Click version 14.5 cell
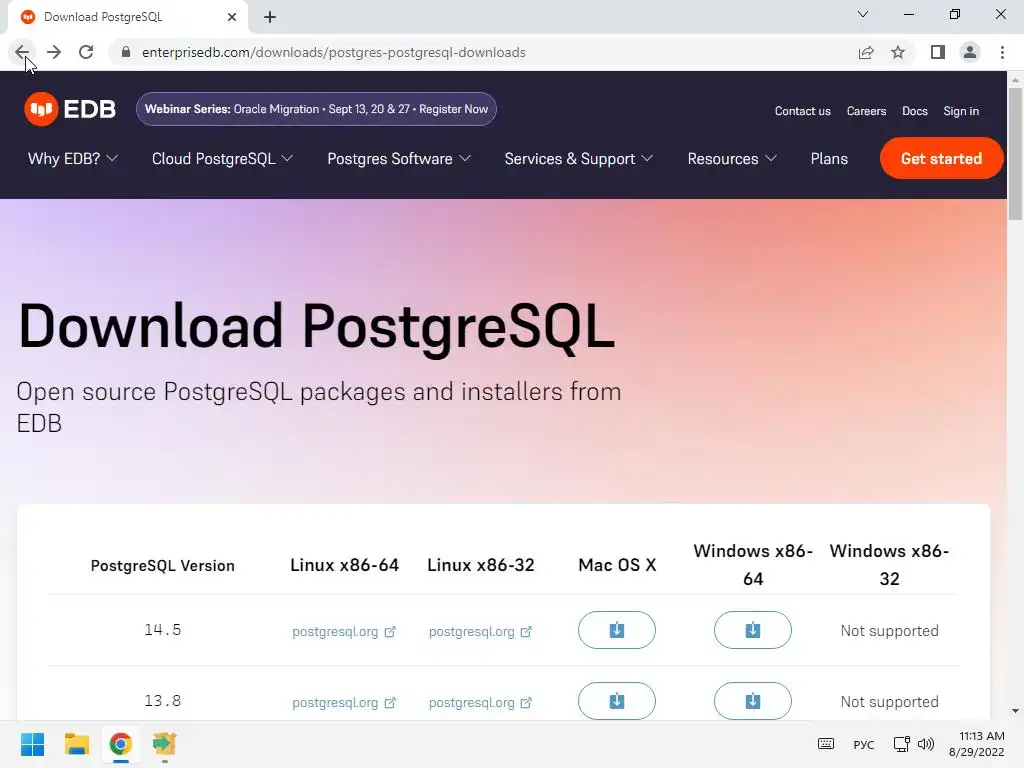Viewport: 1024px width, 768px height. click(163, 630)
